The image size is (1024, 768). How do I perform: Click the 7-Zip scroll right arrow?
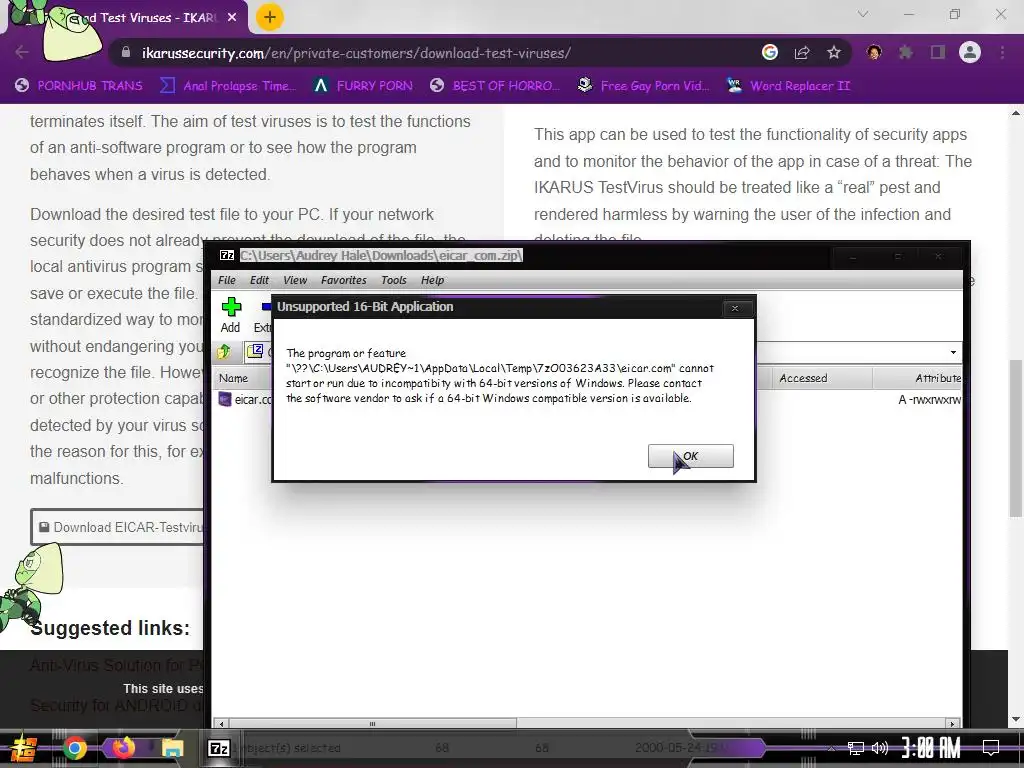(953, 724)
